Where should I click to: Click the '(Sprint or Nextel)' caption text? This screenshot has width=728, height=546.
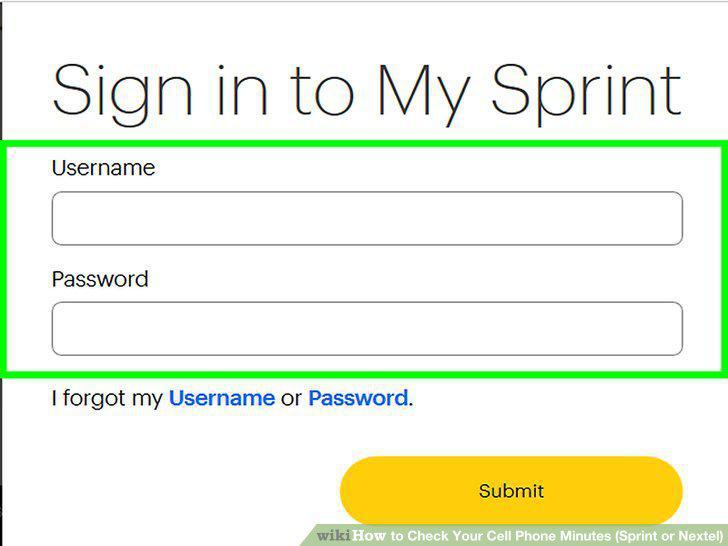click(x=669, y=536)
